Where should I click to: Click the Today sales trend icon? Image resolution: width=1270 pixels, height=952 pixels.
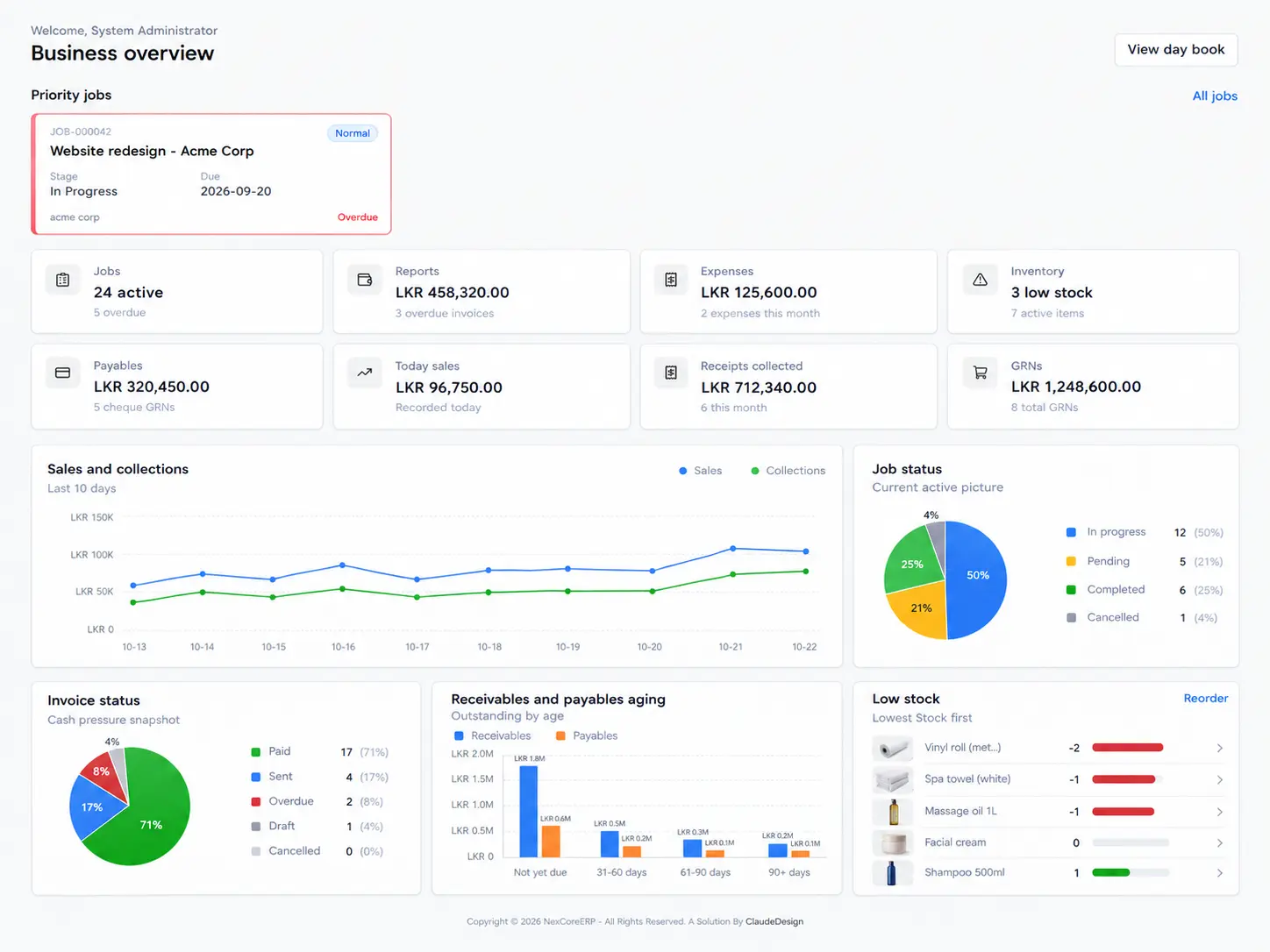pos(365,373)
